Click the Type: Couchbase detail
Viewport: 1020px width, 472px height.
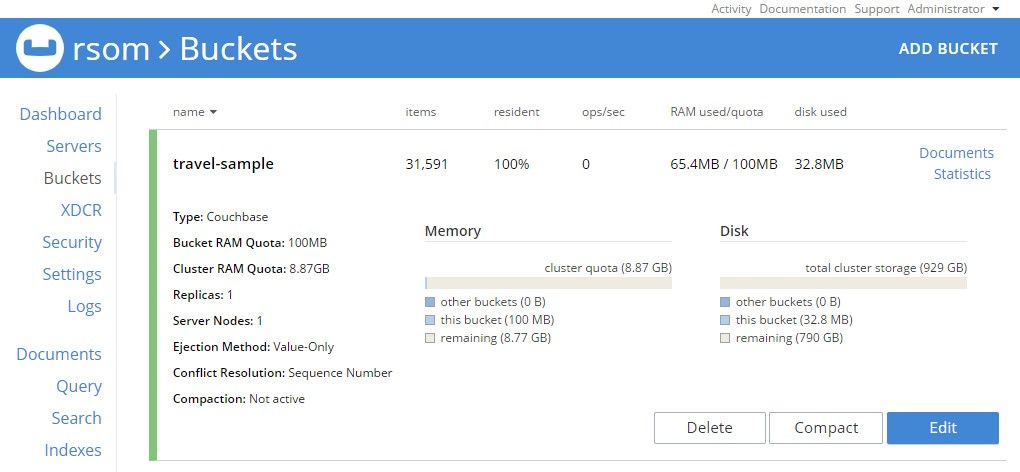(x=221, y=217)
